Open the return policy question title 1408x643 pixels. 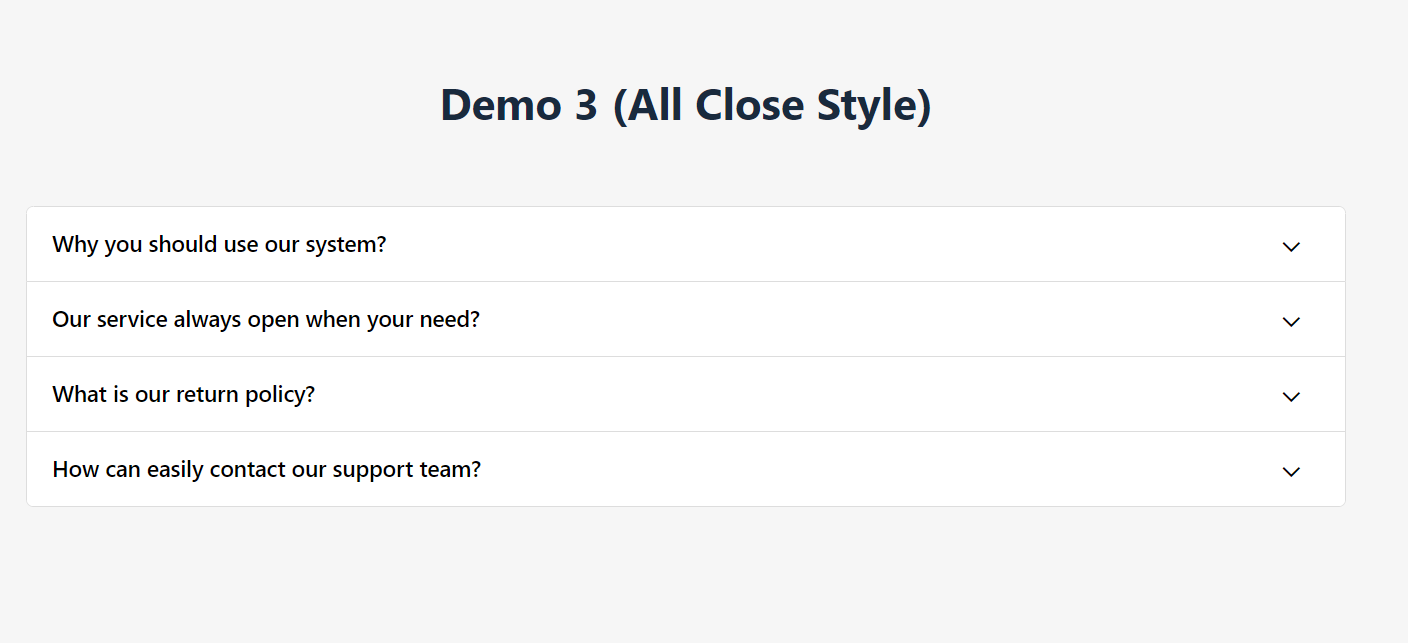pos(184,394)
